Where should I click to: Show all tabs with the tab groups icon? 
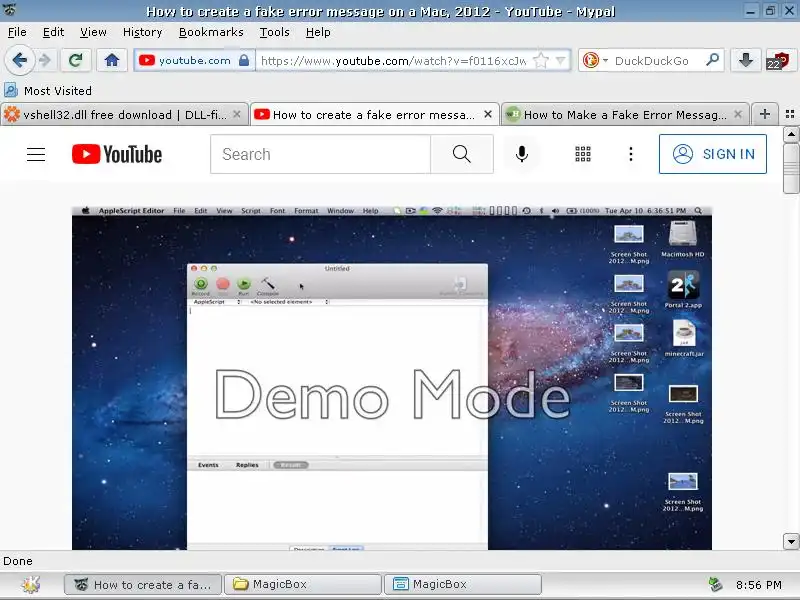790,114
